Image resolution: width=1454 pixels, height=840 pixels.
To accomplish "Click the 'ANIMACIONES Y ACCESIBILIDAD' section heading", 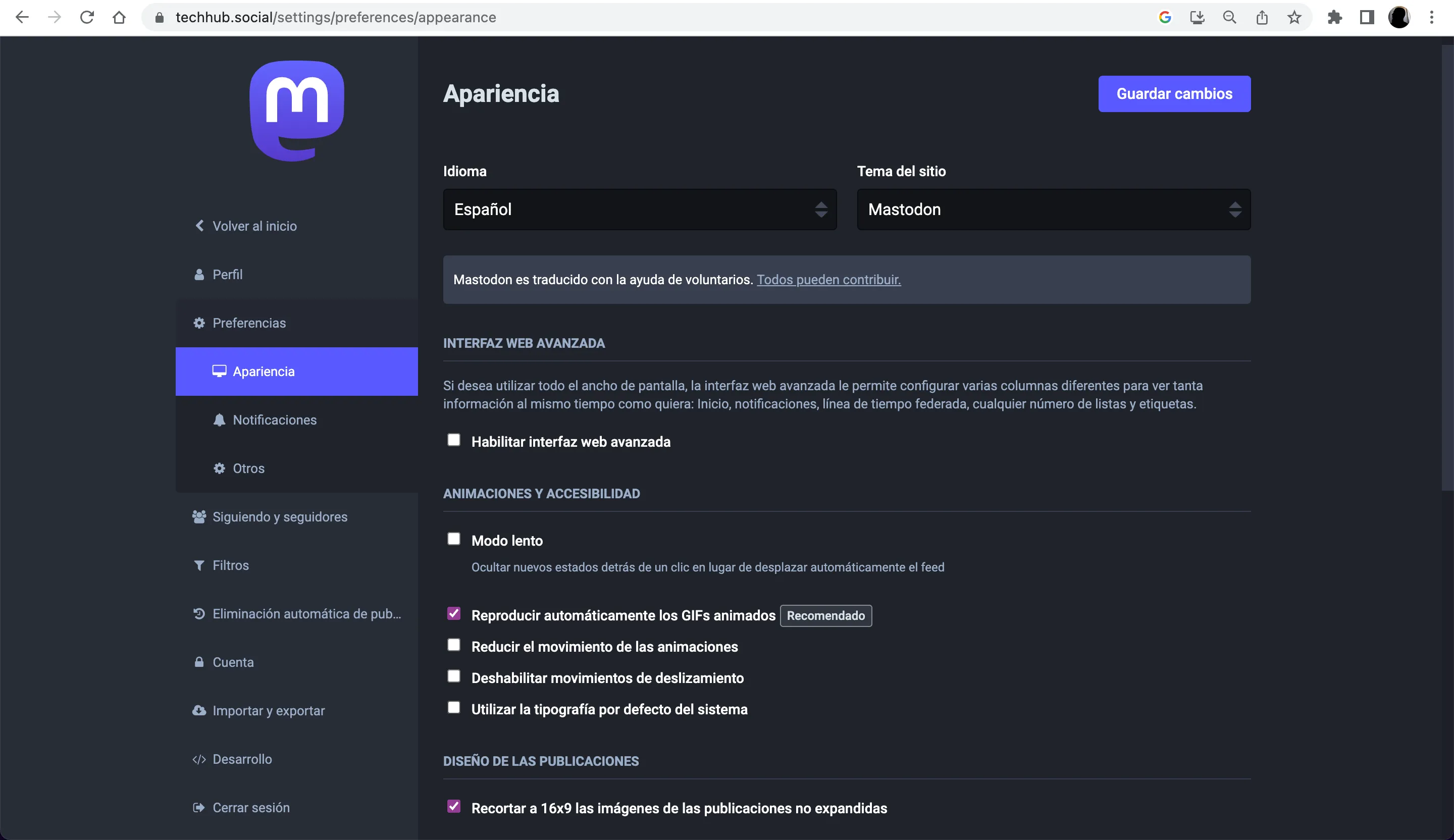I will pos(541,494).
